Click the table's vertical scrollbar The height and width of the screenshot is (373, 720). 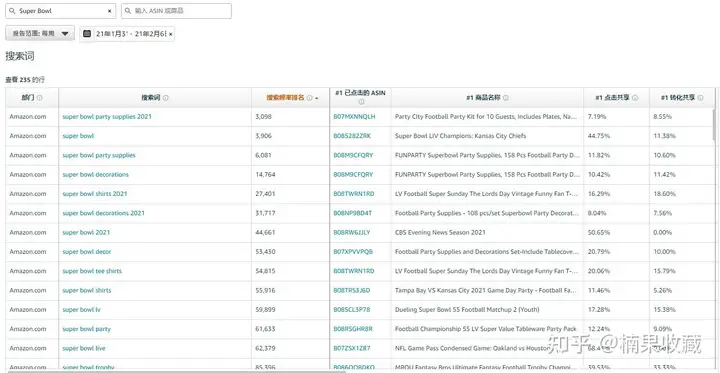714,124
